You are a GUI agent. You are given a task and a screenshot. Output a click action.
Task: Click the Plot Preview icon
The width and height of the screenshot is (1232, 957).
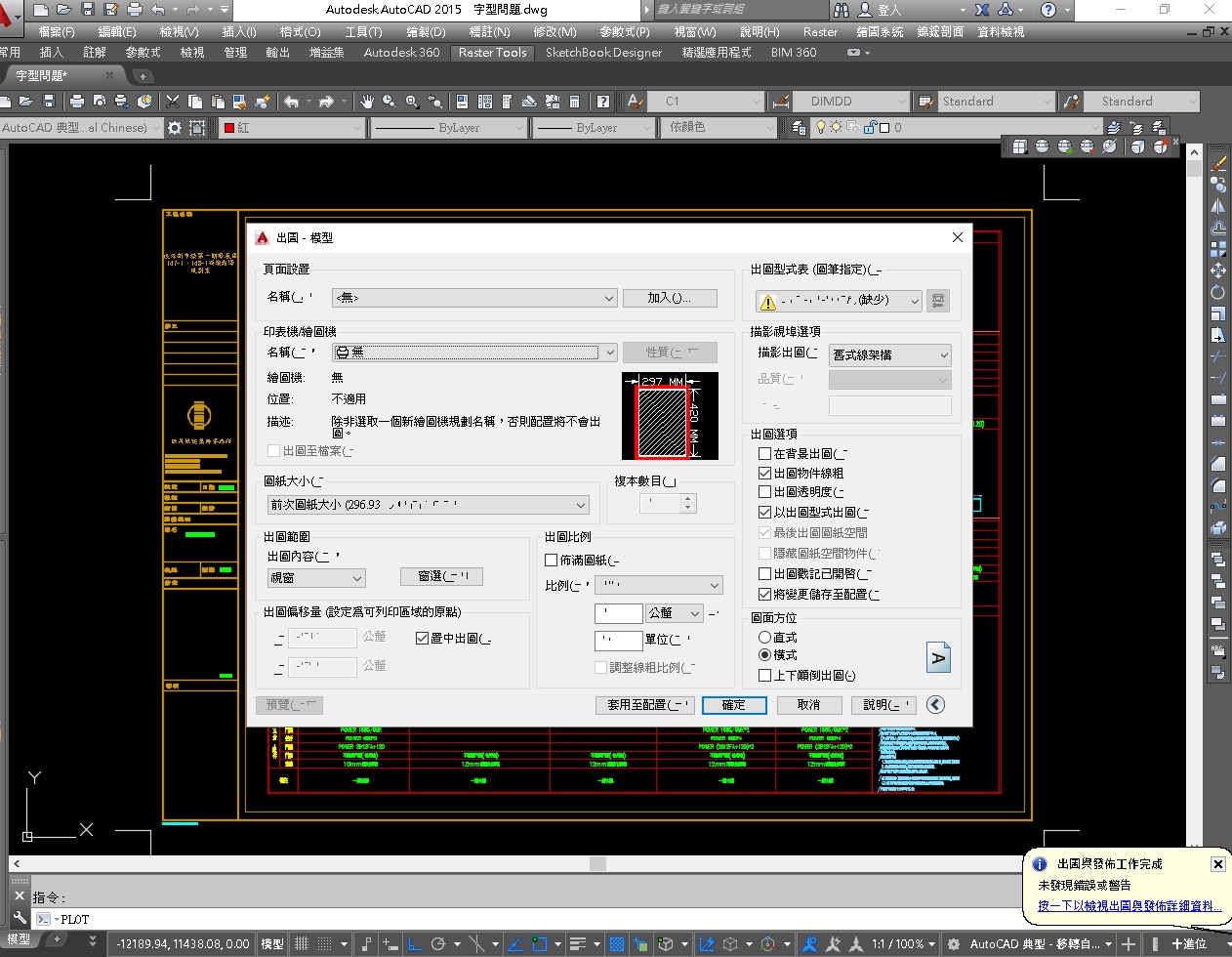click(x=99, y=101)
